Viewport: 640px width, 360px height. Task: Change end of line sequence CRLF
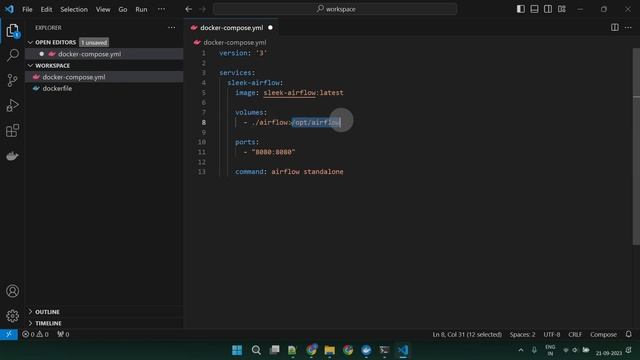coord(575,334)
